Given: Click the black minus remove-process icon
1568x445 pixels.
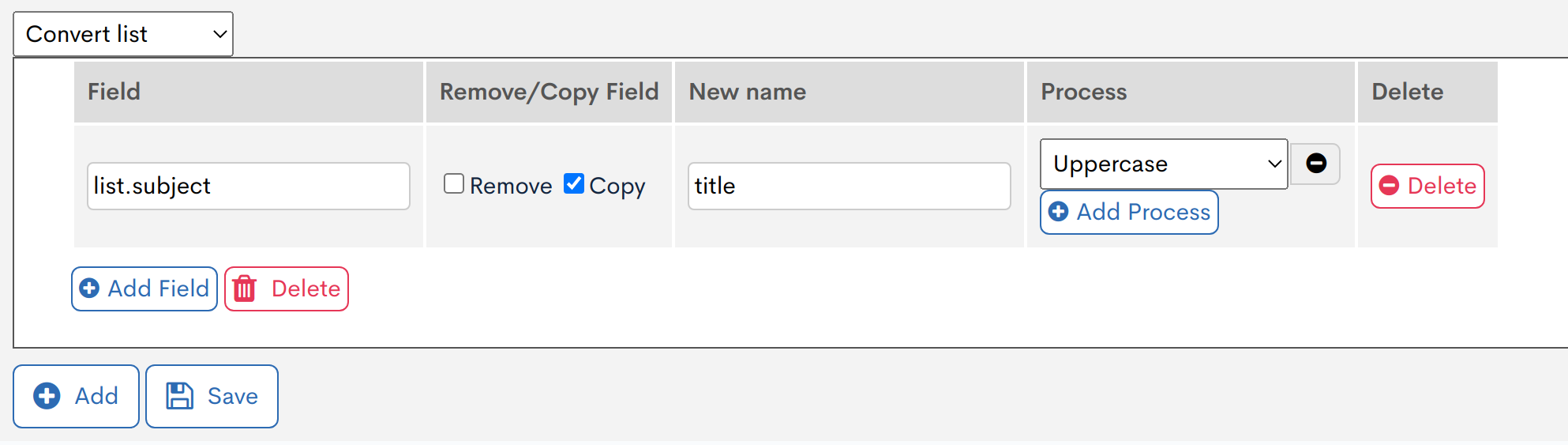Looking at the screenshot, I should point(1315,164).
